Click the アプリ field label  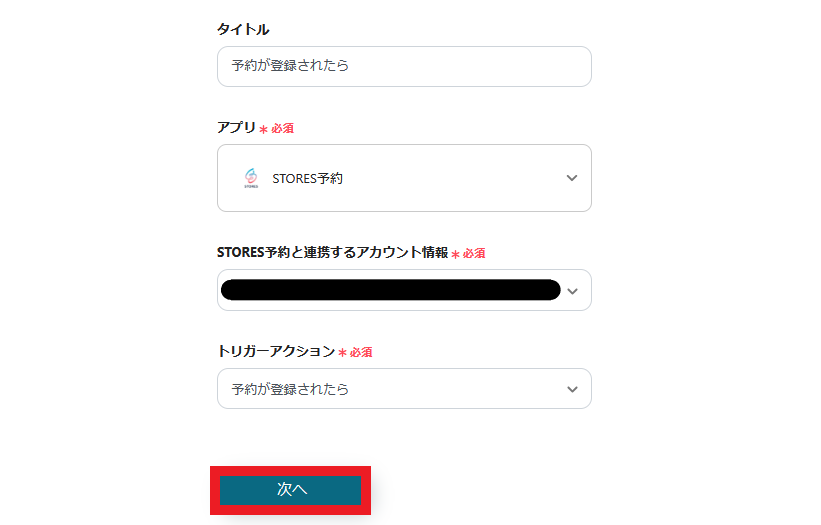pyautogui.click(x=236, y=127)
